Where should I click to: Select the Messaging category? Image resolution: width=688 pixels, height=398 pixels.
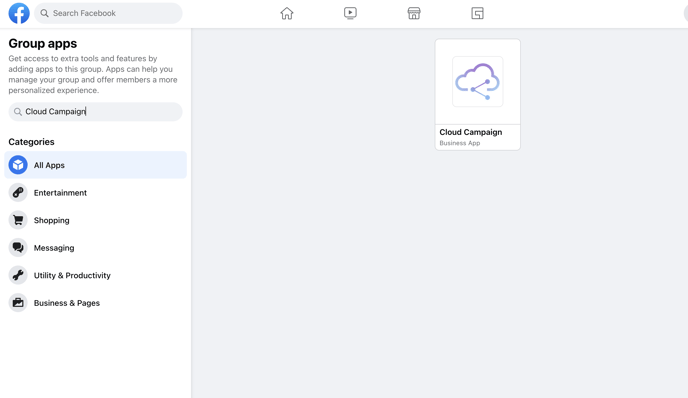(x=95, y=248)
